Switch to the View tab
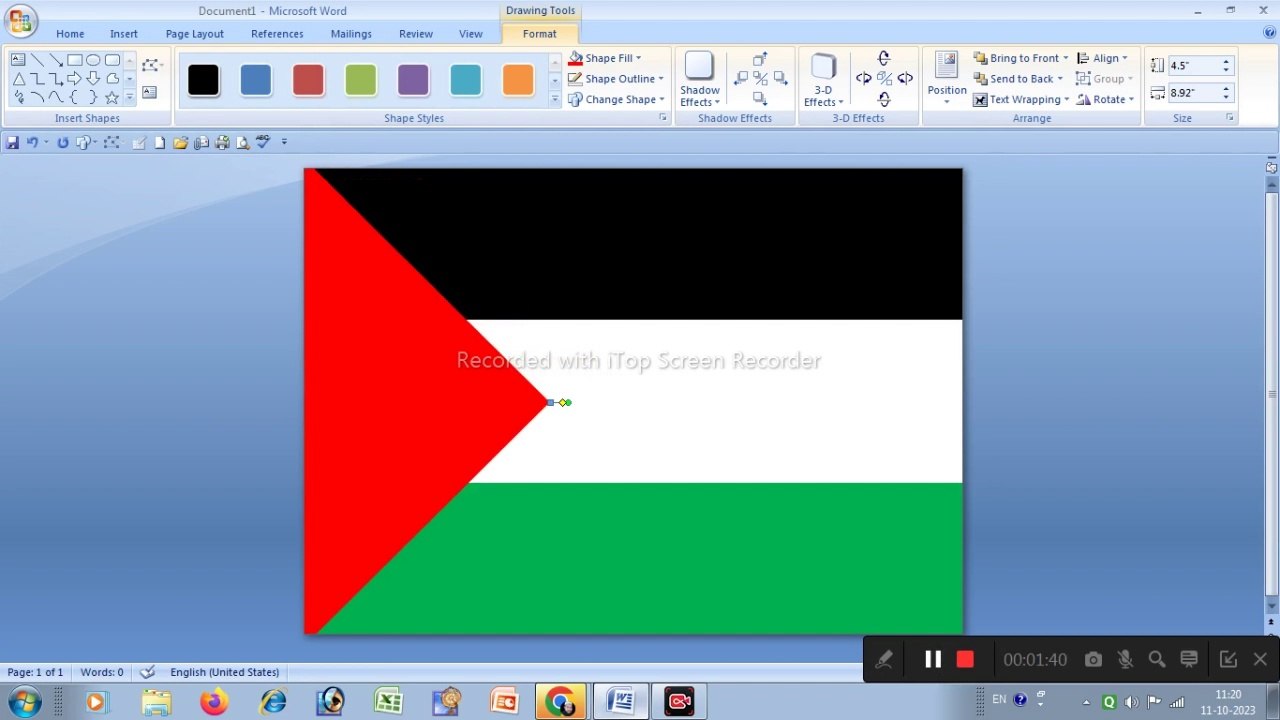The height and width of the screenshot is (720, 1280). pos(471,34)
